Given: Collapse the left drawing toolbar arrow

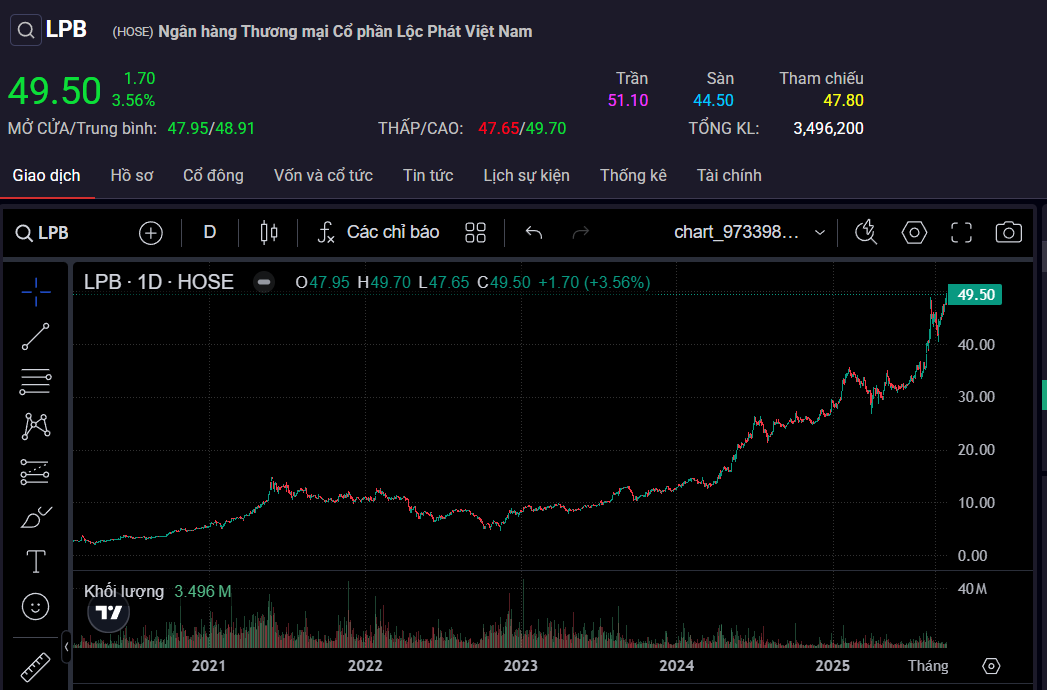Looking at the screenshot, I should click(67, 647).
